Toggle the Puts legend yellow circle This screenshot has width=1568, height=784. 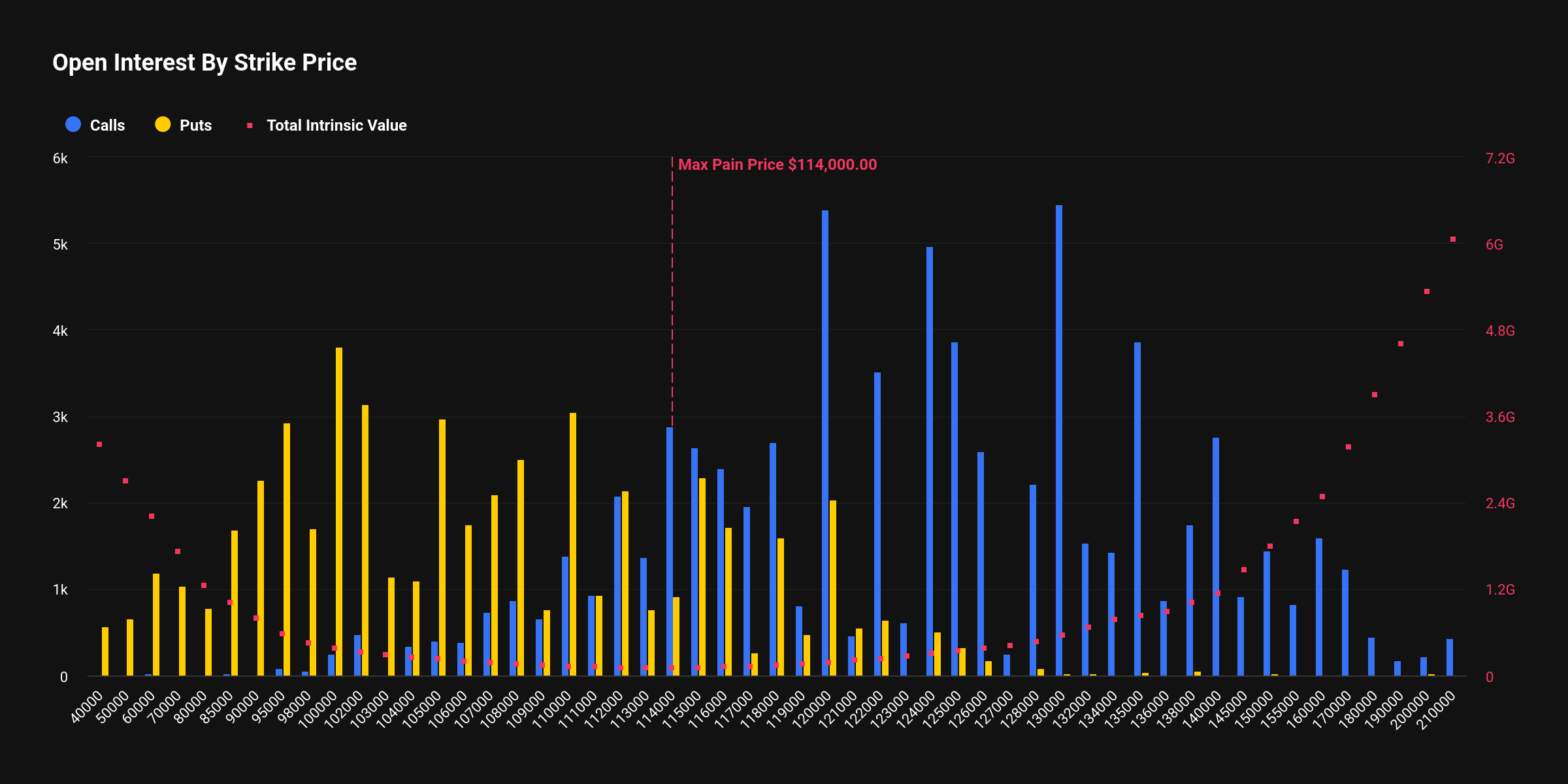163,125
